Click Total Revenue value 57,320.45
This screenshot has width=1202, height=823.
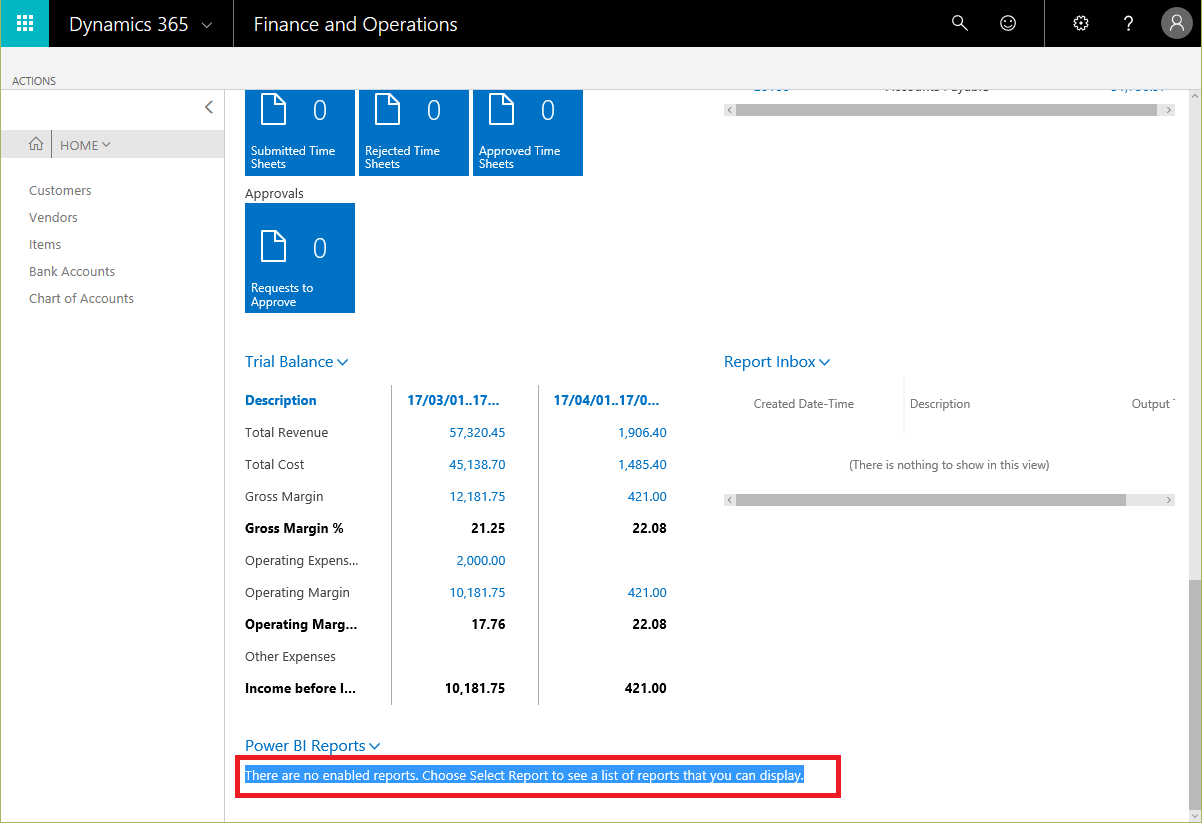[x=477, y=433]
